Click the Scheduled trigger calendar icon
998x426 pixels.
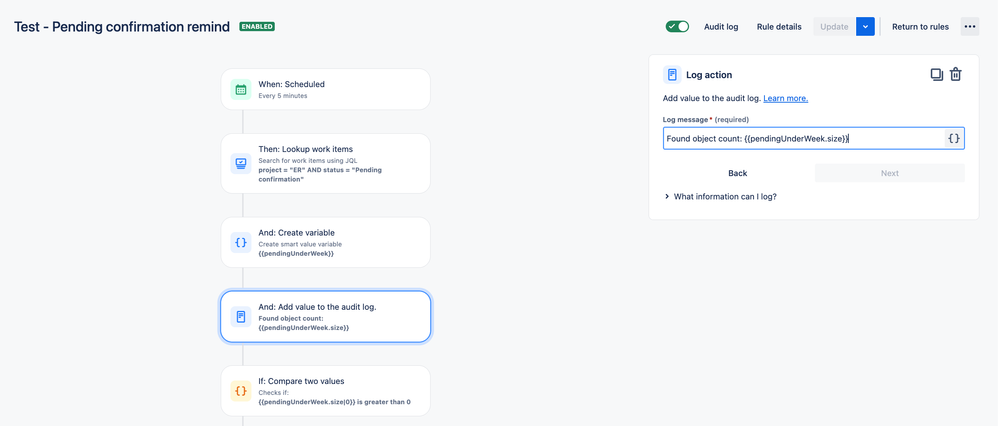241,90
